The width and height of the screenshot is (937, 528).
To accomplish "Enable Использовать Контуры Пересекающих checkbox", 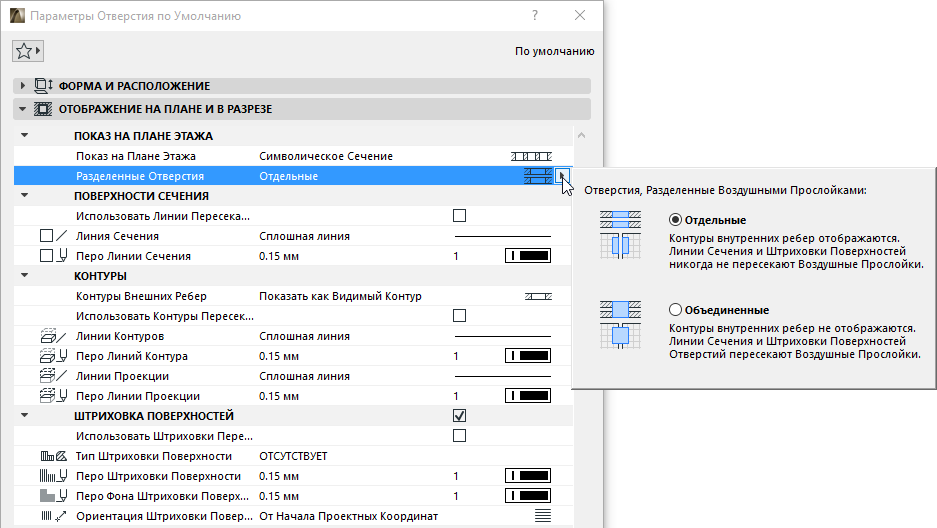I will click(459, 315).
